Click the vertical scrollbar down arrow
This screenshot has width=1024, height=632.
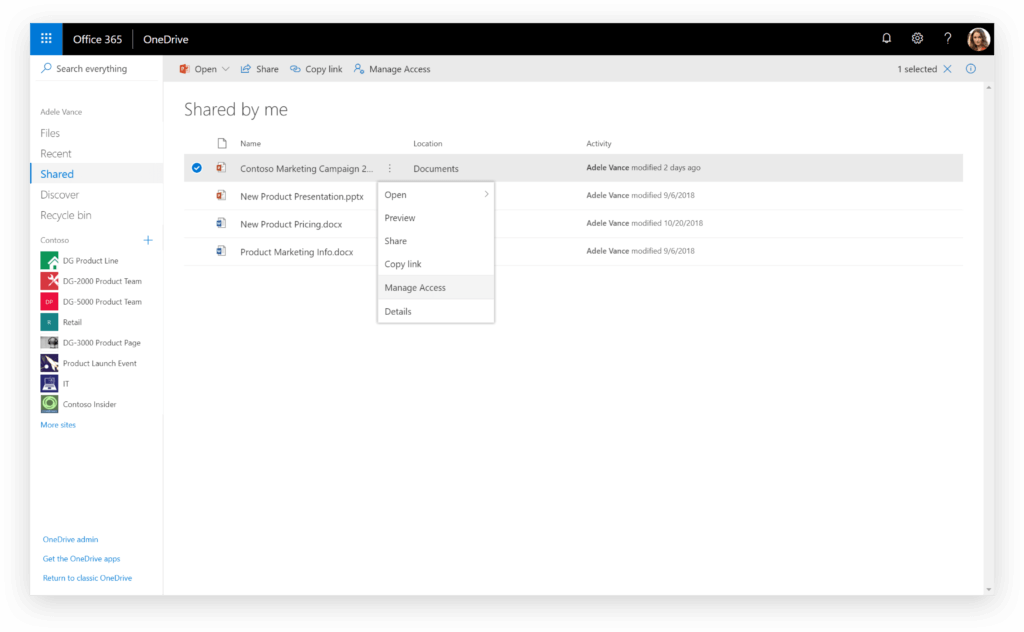point(989,590)
